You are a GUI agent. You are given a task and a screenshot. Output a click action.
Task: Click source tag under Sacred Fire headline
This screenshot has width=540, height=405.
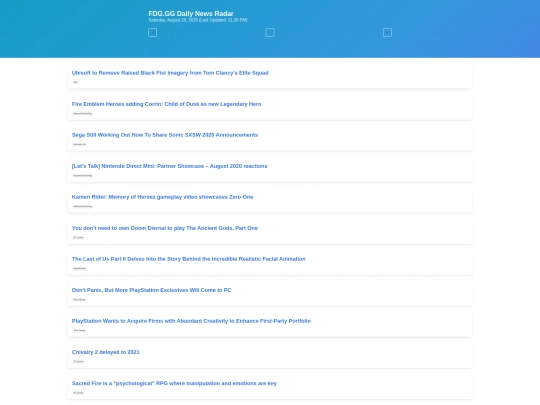(x=78, y=393)
